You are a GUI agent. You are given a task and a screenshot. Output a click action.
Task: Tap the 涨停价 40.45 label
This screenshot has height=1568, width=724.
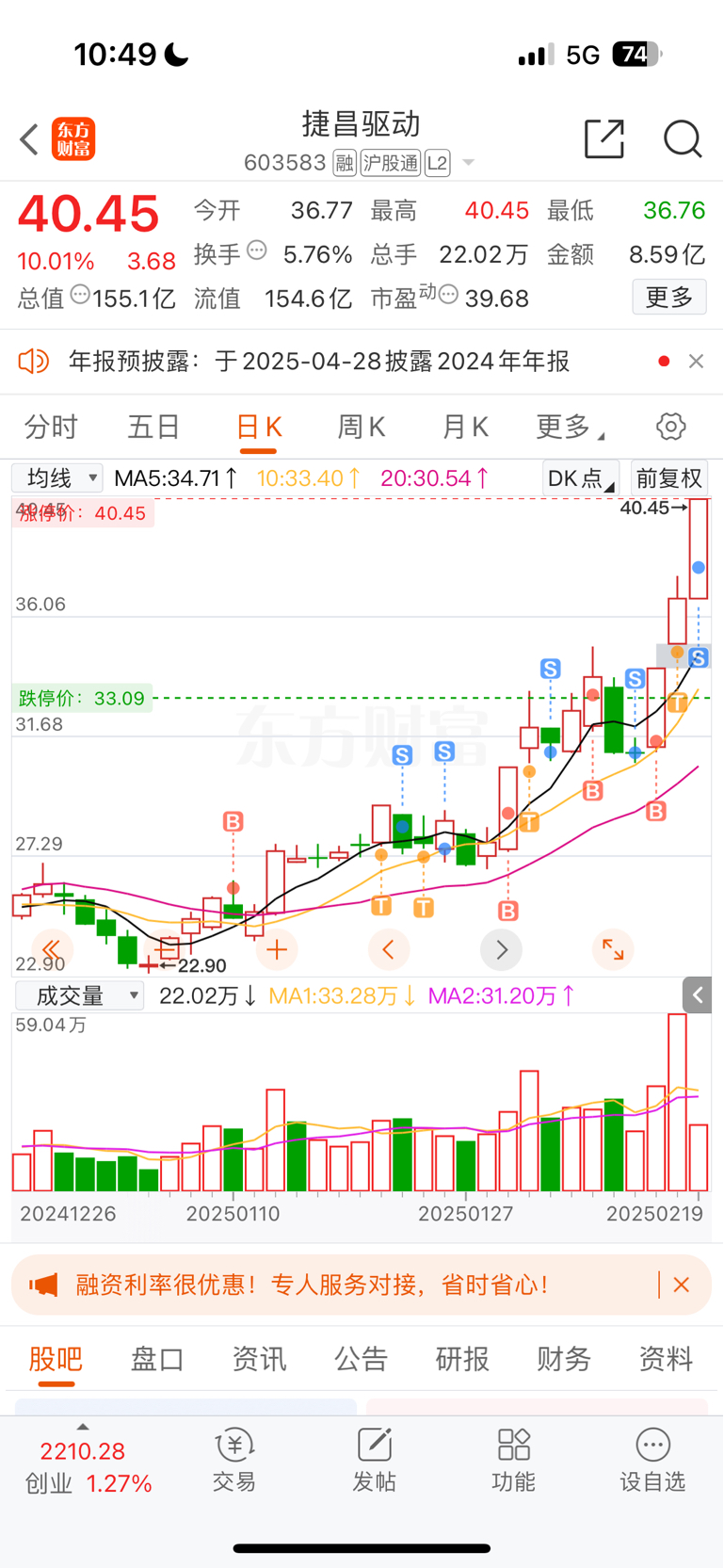tap(83, 513)
